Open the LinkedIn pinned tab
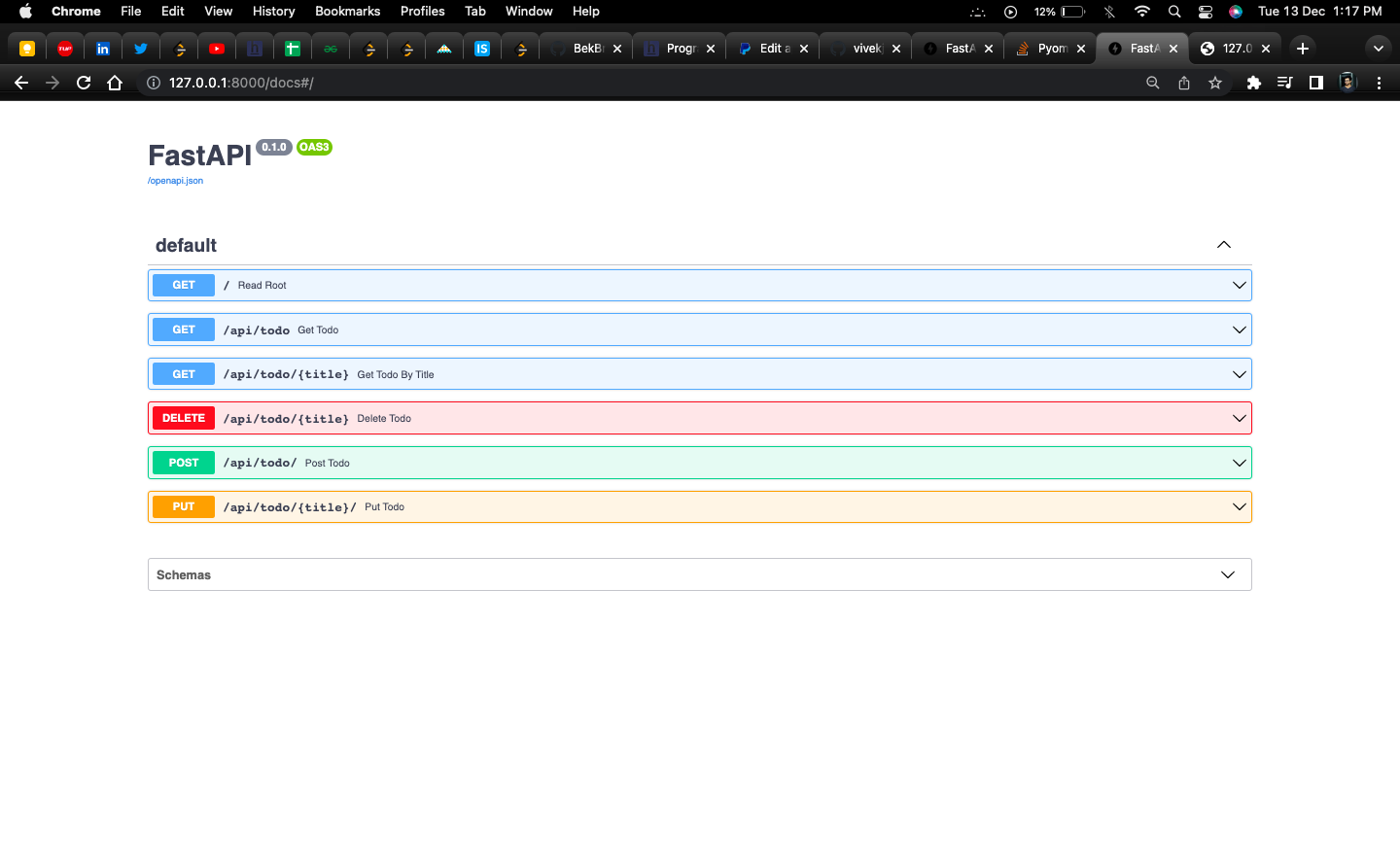The height and width of the screenshot is (867, 1400). pyautogui.click(x=103, y=48)
